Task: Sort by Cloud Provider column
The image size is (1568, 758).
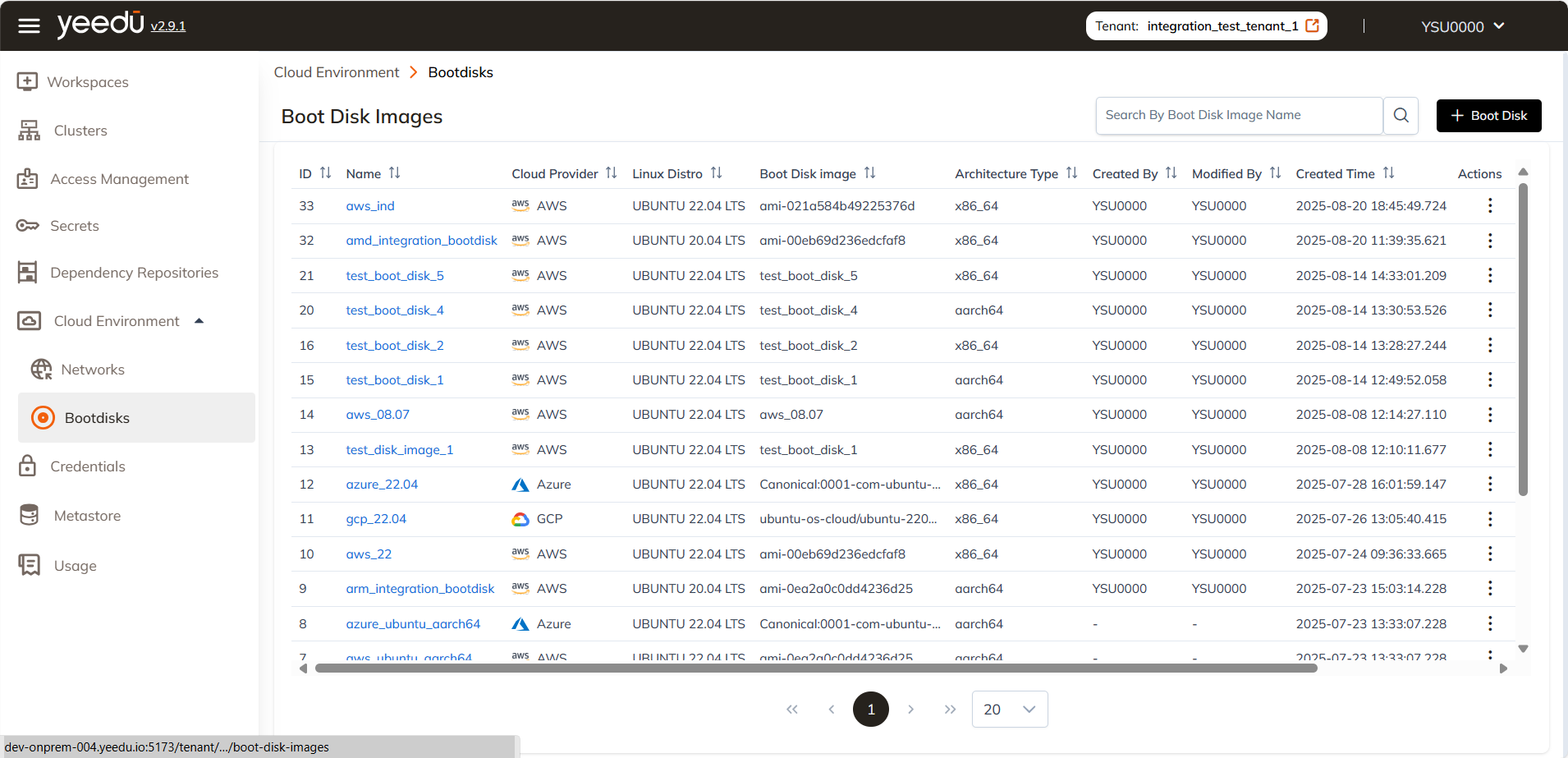Action: [611, 173]
